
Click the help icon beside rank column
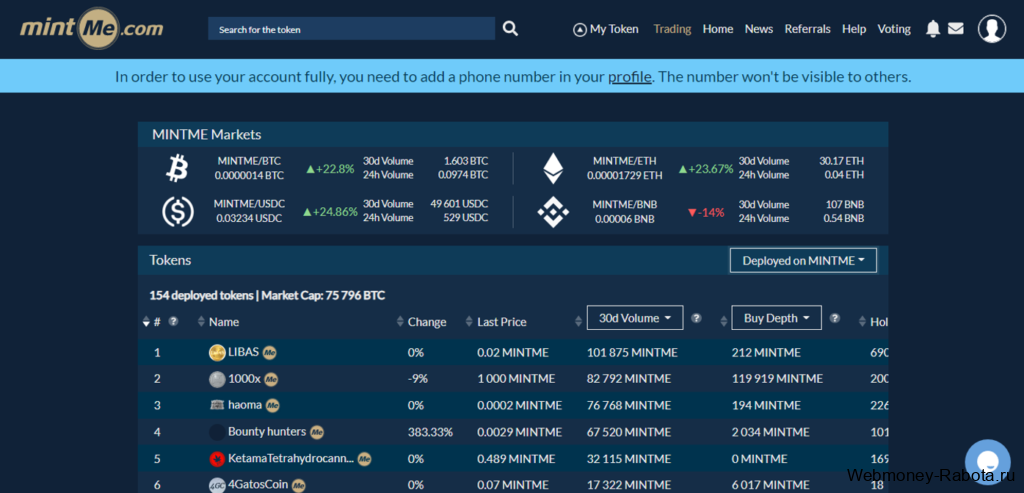tap(173, 321)
